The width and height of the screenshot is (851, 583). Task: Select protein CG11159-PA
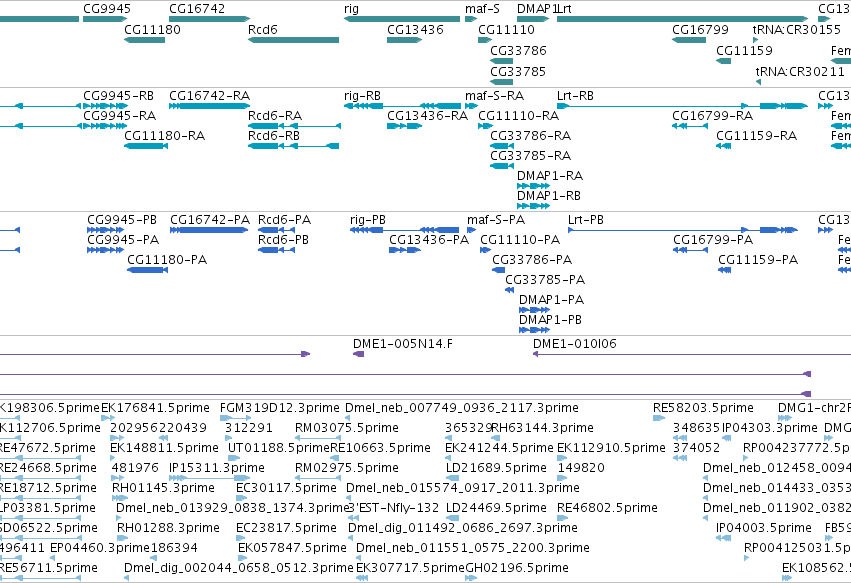[758, 260]
